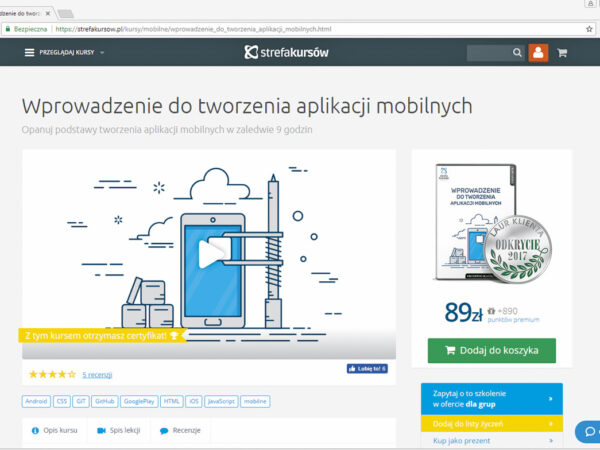Open the shopping cart icon in header
The image size is (600, 450).
click(562, 52)
